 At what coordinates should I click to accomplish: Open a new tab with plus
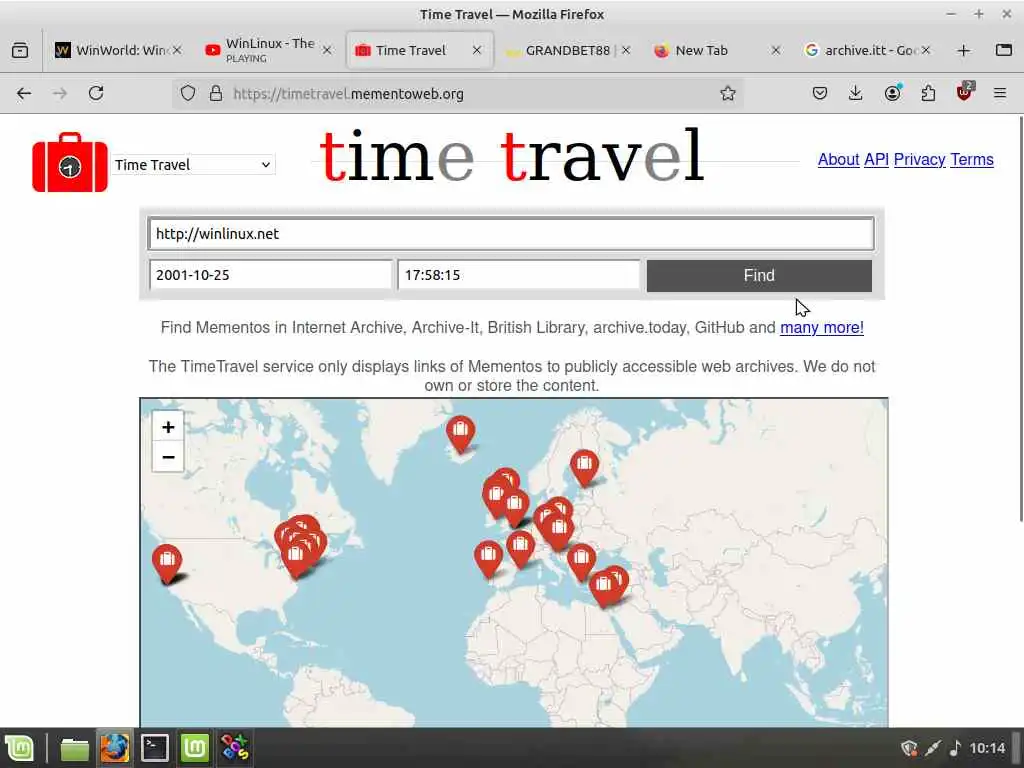tap(963, 50)
